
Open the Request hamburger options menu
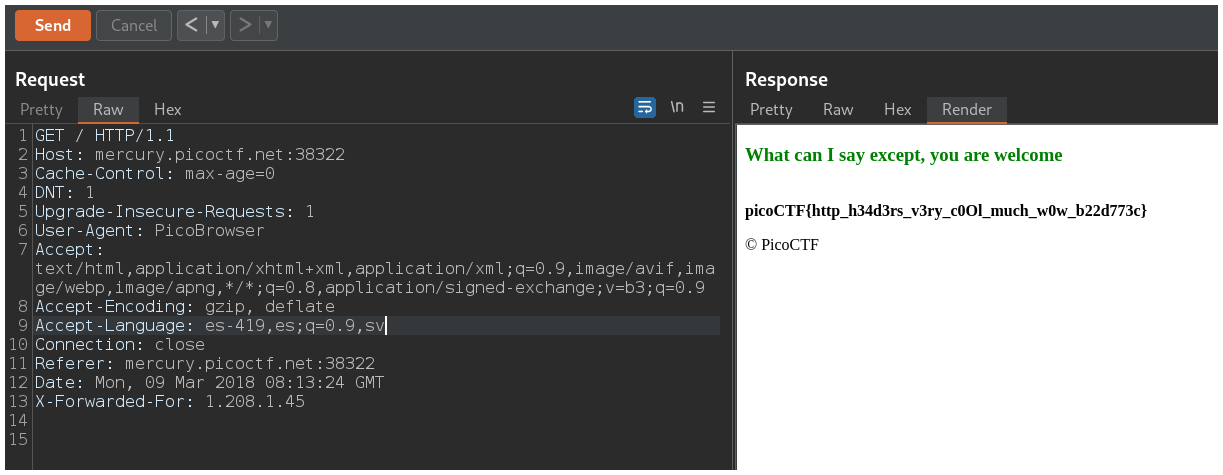point(709,107)
